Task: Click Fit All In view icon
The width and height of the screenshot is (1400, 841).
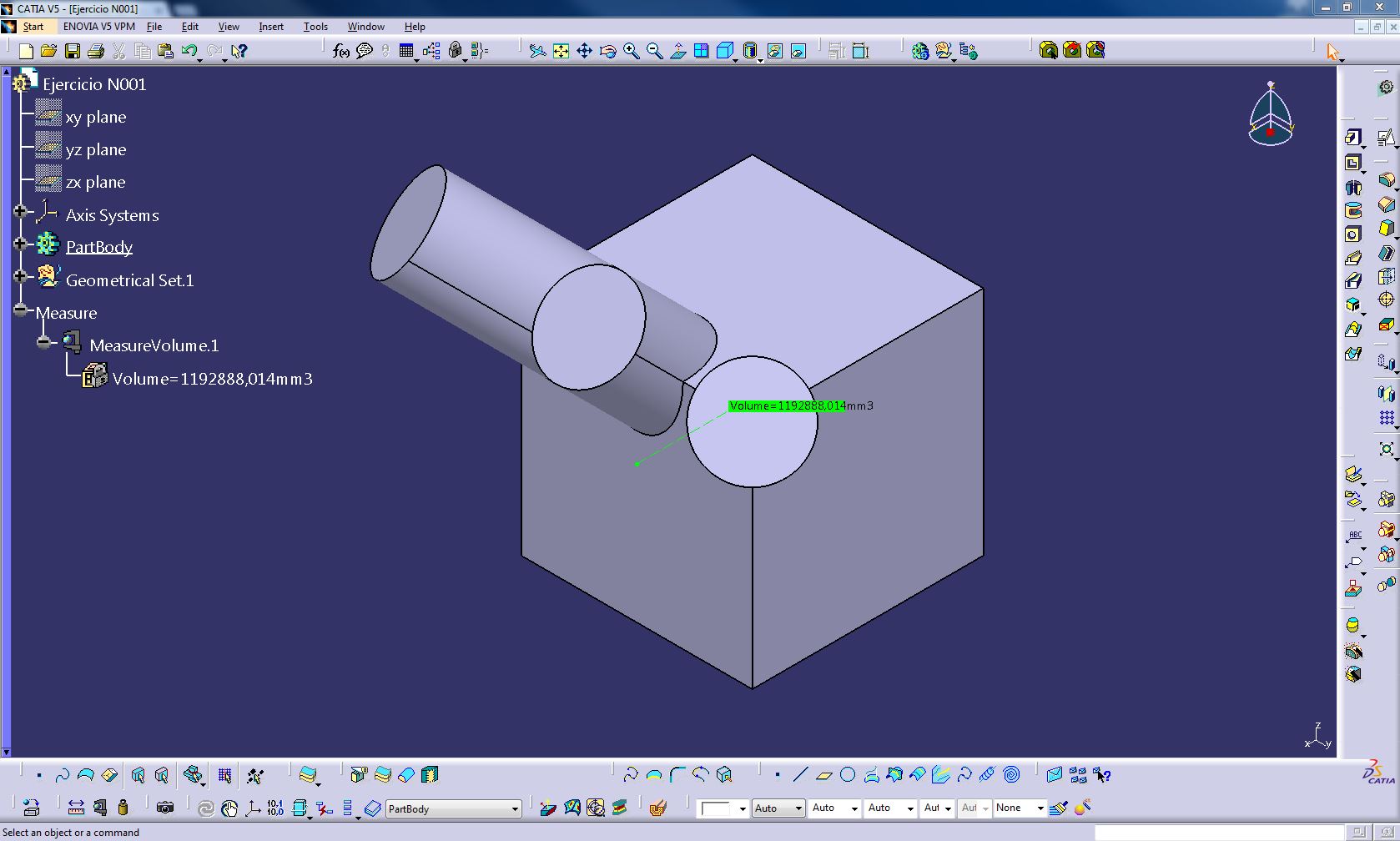Action: [562, 52]
